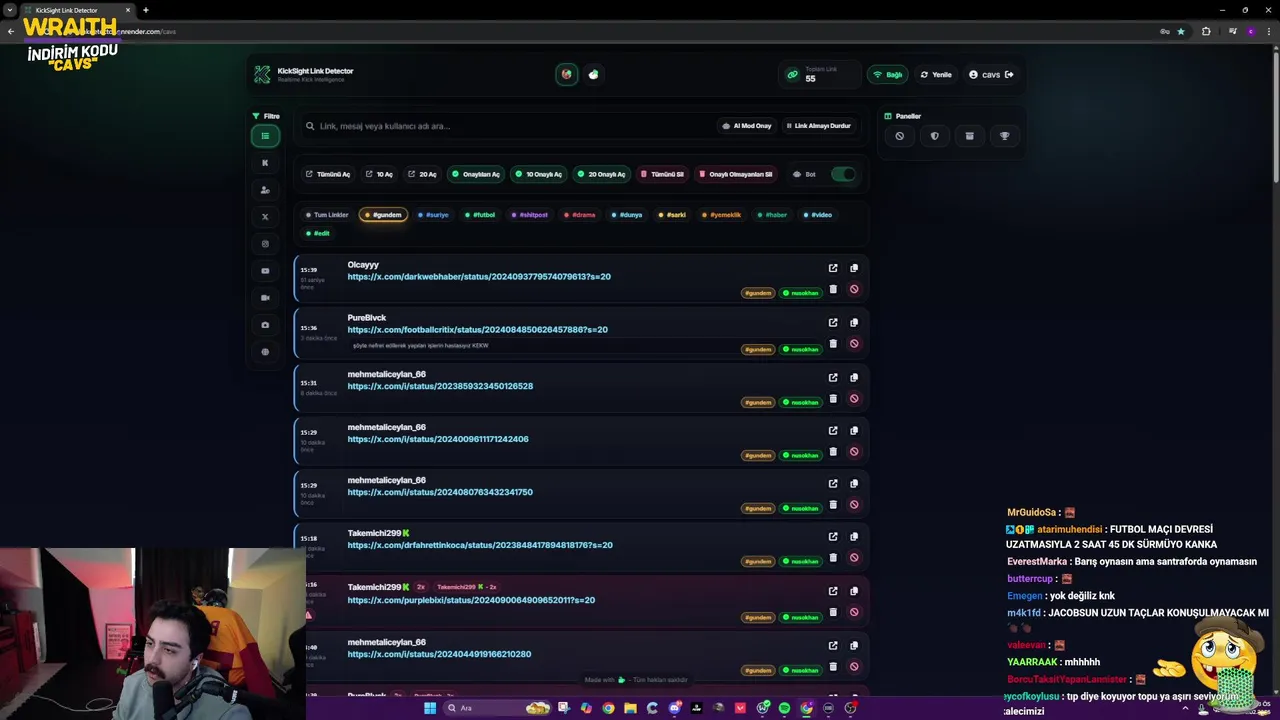Filter by Instagram links in sidebar
Screen dimensions: 1280x720
click(x=265, y=244)
